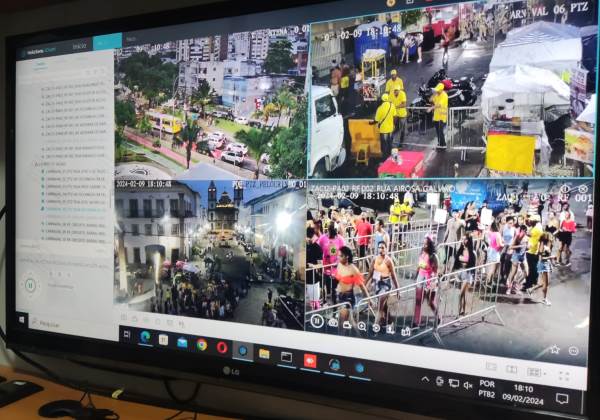Screen dimensions: 600x420
Task: Switch to two-pane layout icon
Action: 512,369
